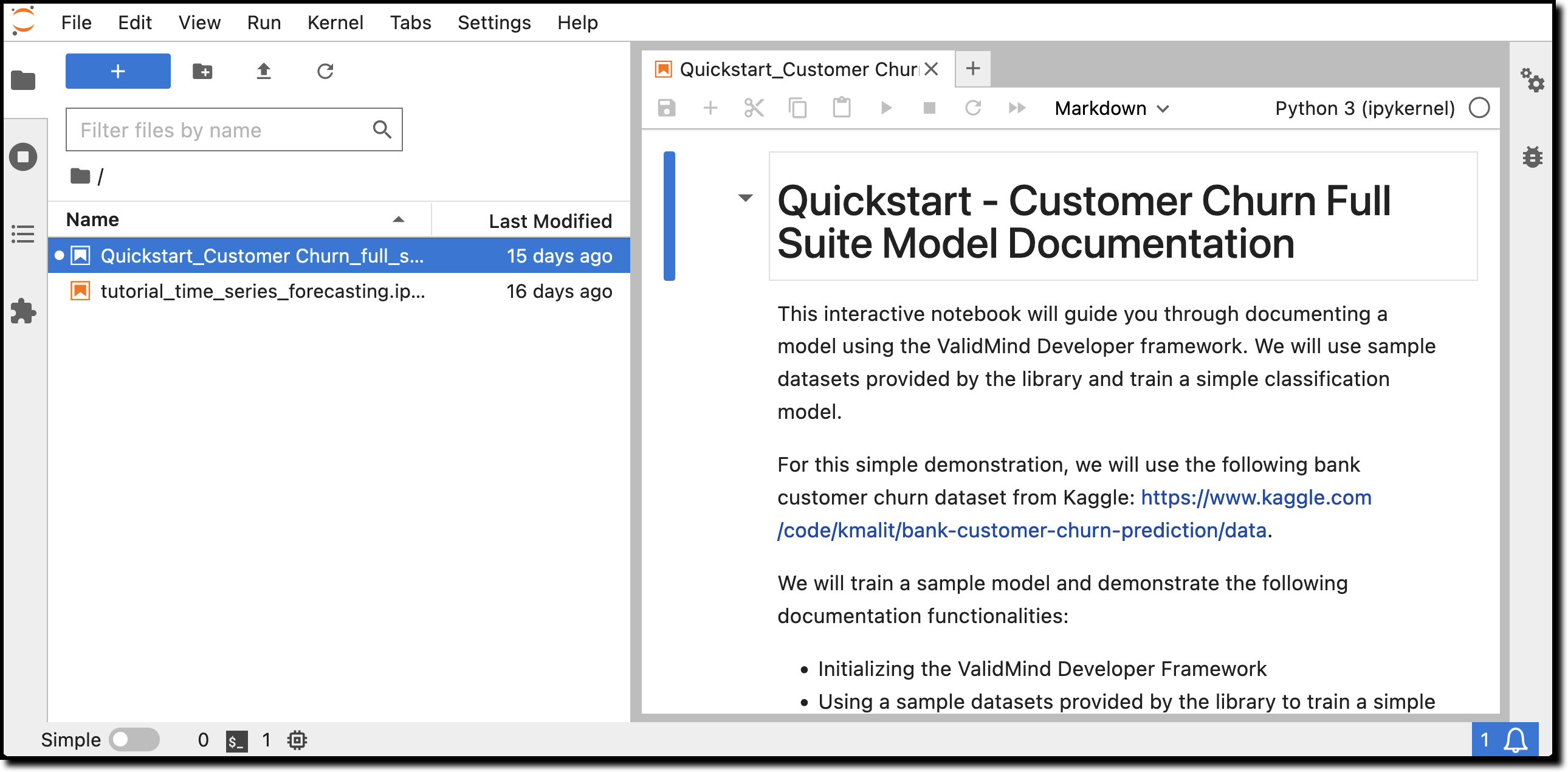Viewport: 1568px width, 772px height.
Task: Click the blue New Launcher plus button
Action: point(118,71)
